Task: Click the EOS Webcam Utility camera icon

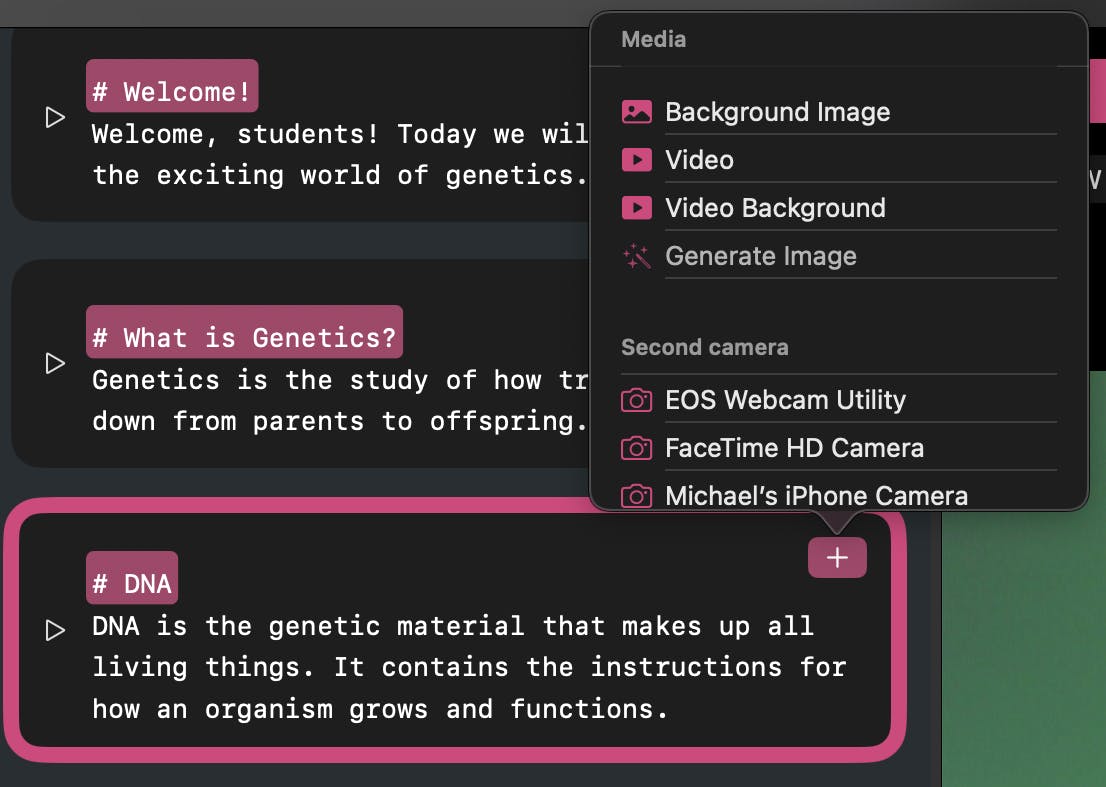Action: pyautogui.click(x=636, y=400)
